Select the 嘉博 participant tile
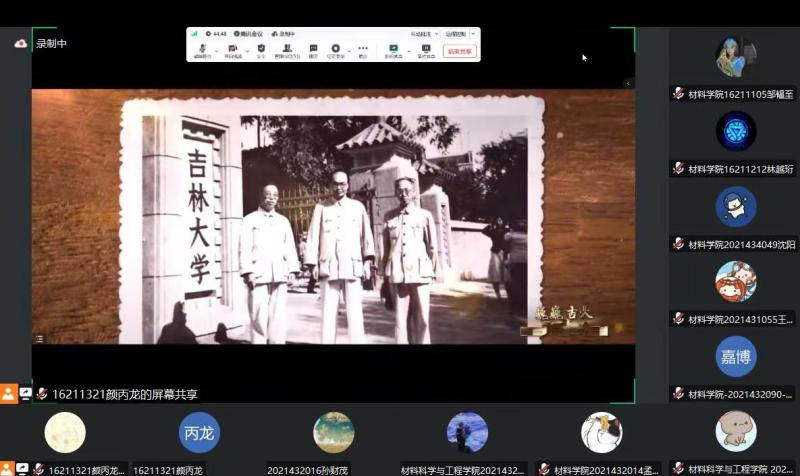This screenshot has width=800, height=476. (x=735, y=357)
